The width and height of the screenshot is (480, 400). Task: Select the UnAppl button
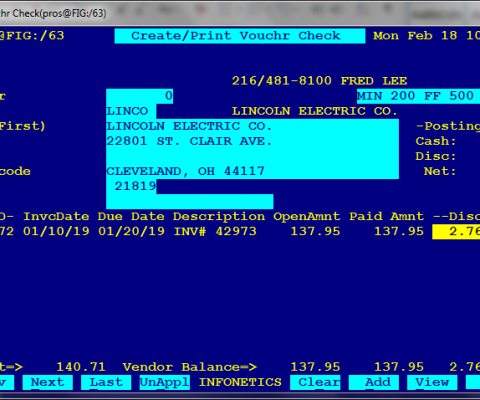pos(165,382)
